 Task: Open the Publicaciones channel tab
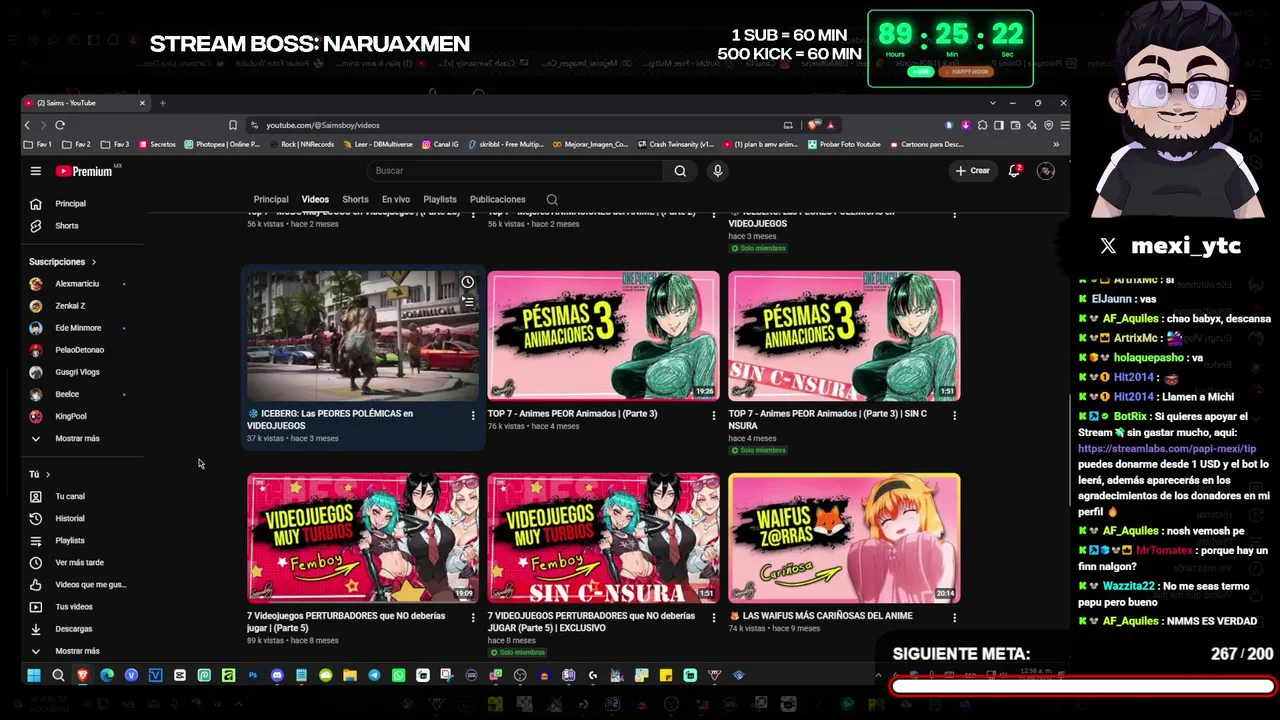click(497, 200)
